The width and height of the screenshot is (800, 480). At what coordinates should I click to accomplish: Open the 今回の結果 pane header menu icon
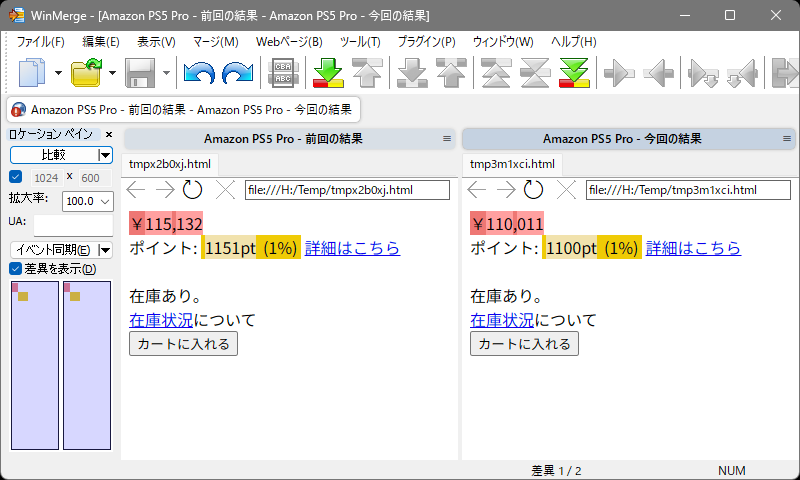tap(787, 139)
